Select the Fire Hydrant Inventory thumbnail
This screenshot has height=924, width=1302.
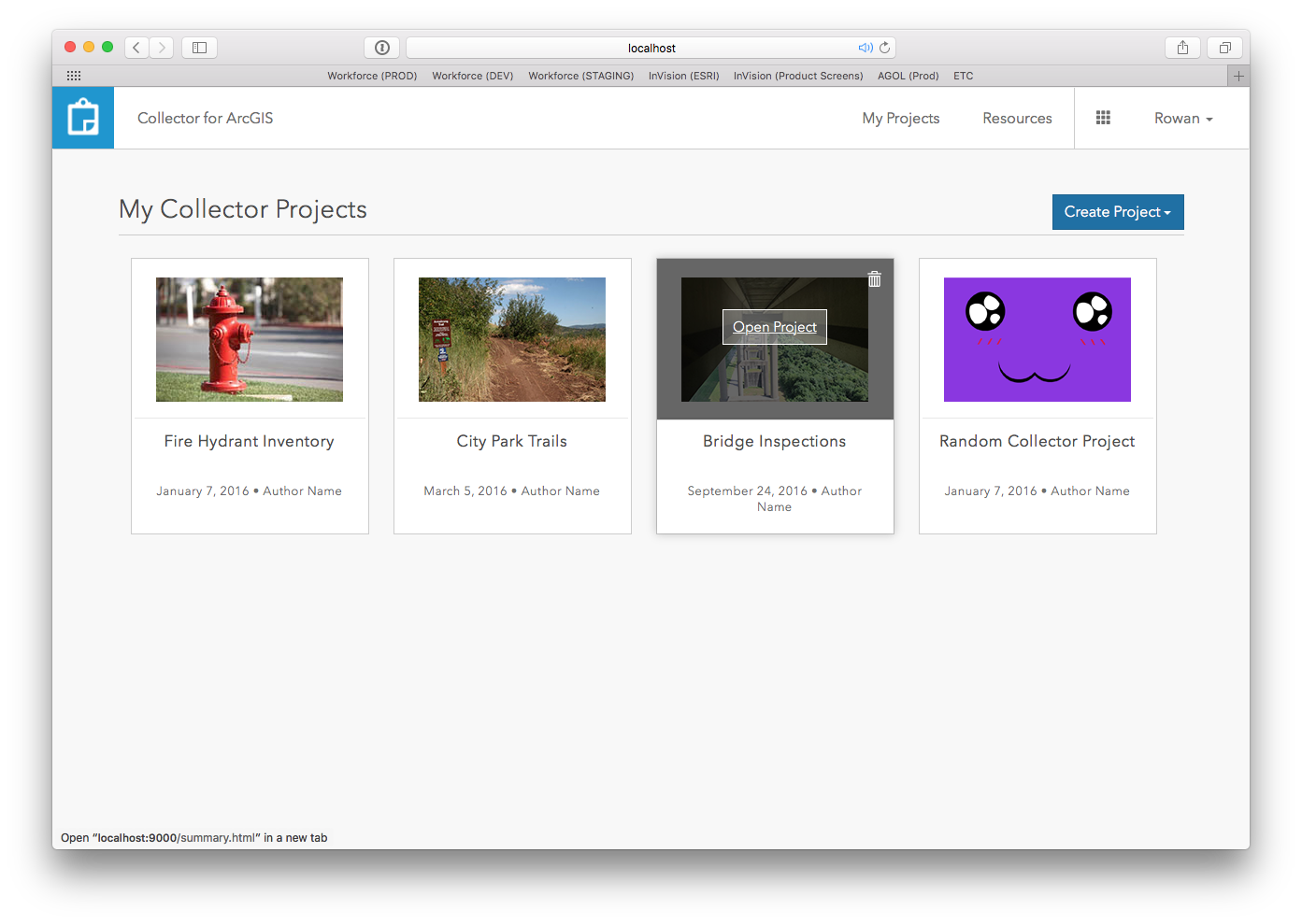[250, 339]
